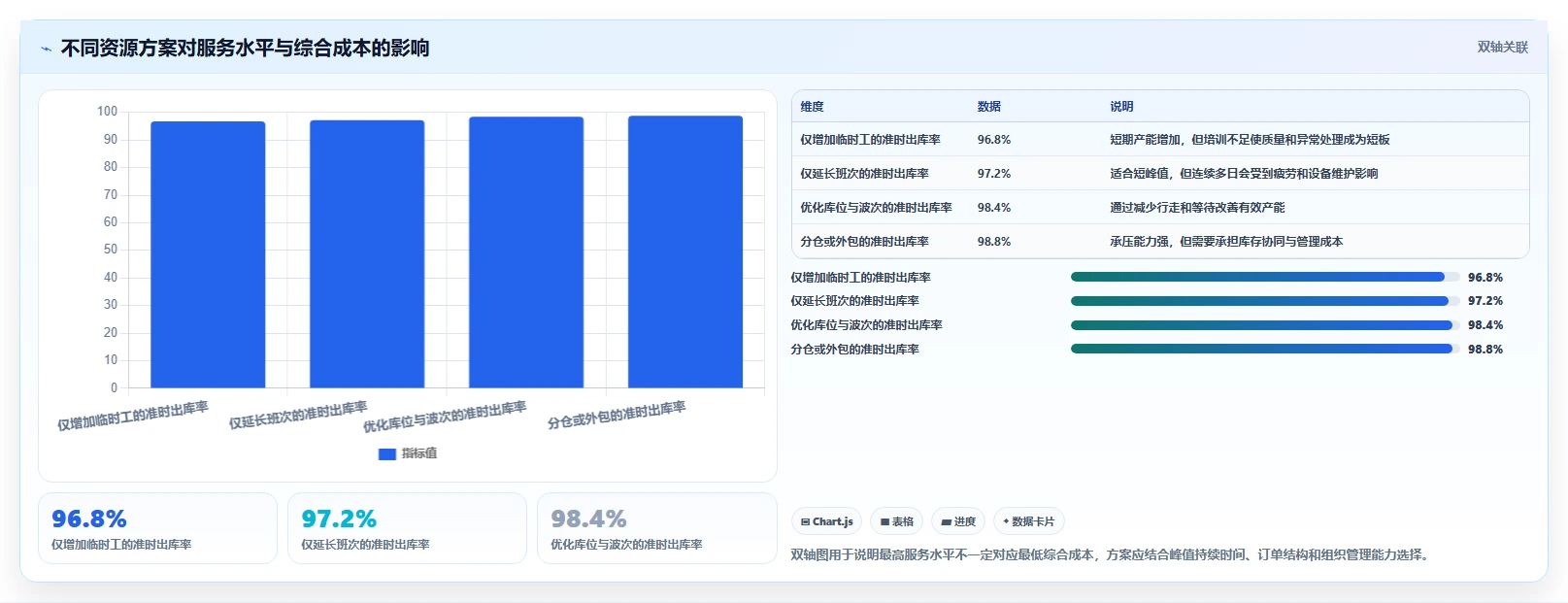1568x603 pixels.
Task: Click the 数据 column header
Action: [988, 107]
